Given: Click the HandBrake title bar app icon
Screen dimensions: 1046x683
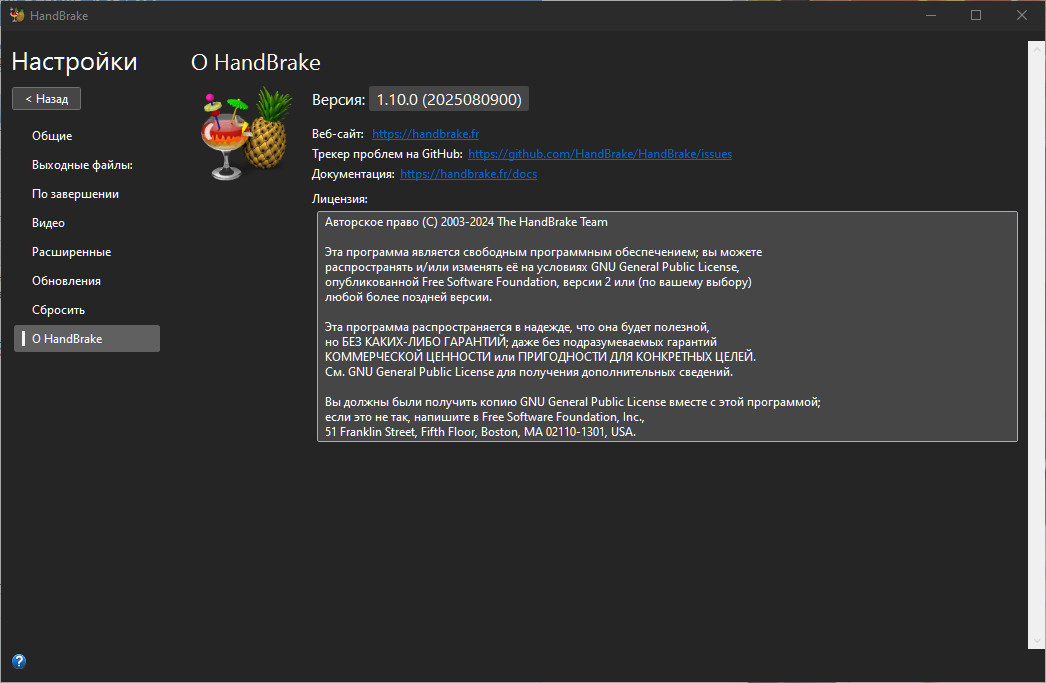Looking at the screenshot, I should click(x=17, y=15).
